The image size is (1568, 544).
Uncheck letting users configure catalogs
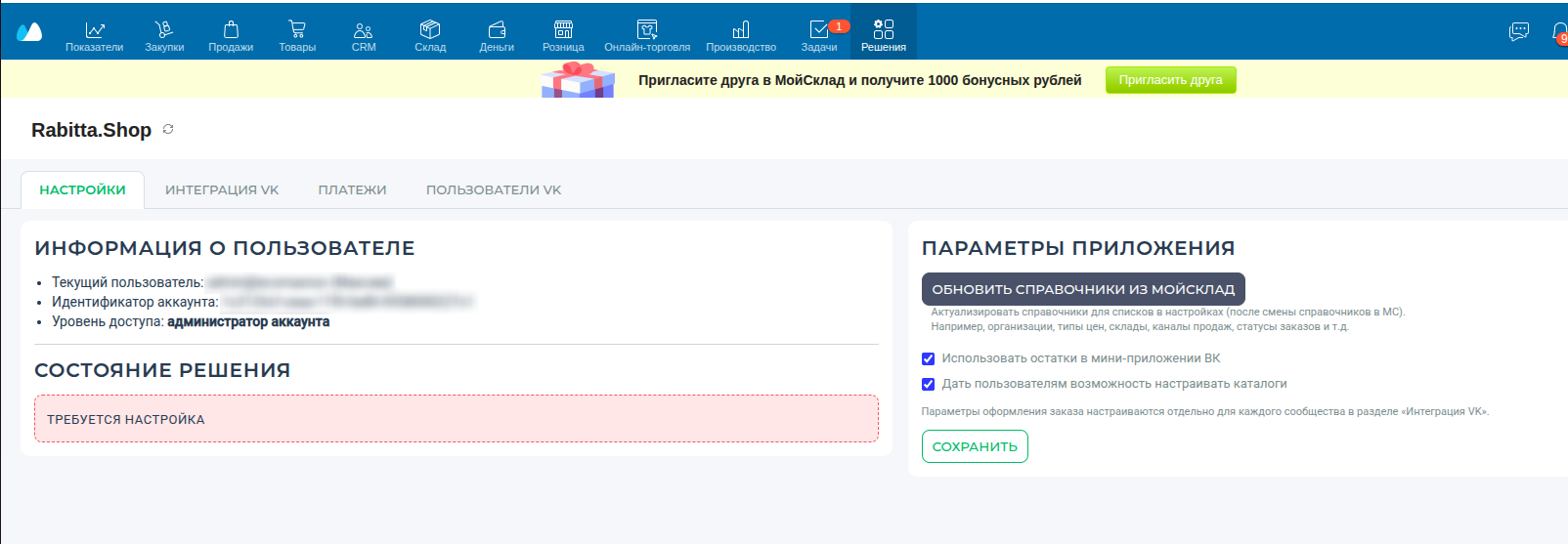point(928,384)
